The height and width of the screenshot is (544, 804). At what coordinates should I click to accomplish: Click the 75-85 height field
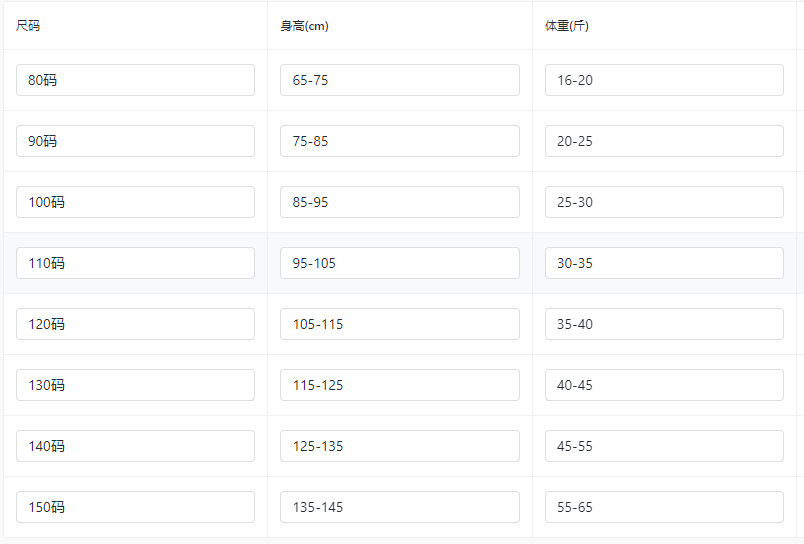coord(399,141)
